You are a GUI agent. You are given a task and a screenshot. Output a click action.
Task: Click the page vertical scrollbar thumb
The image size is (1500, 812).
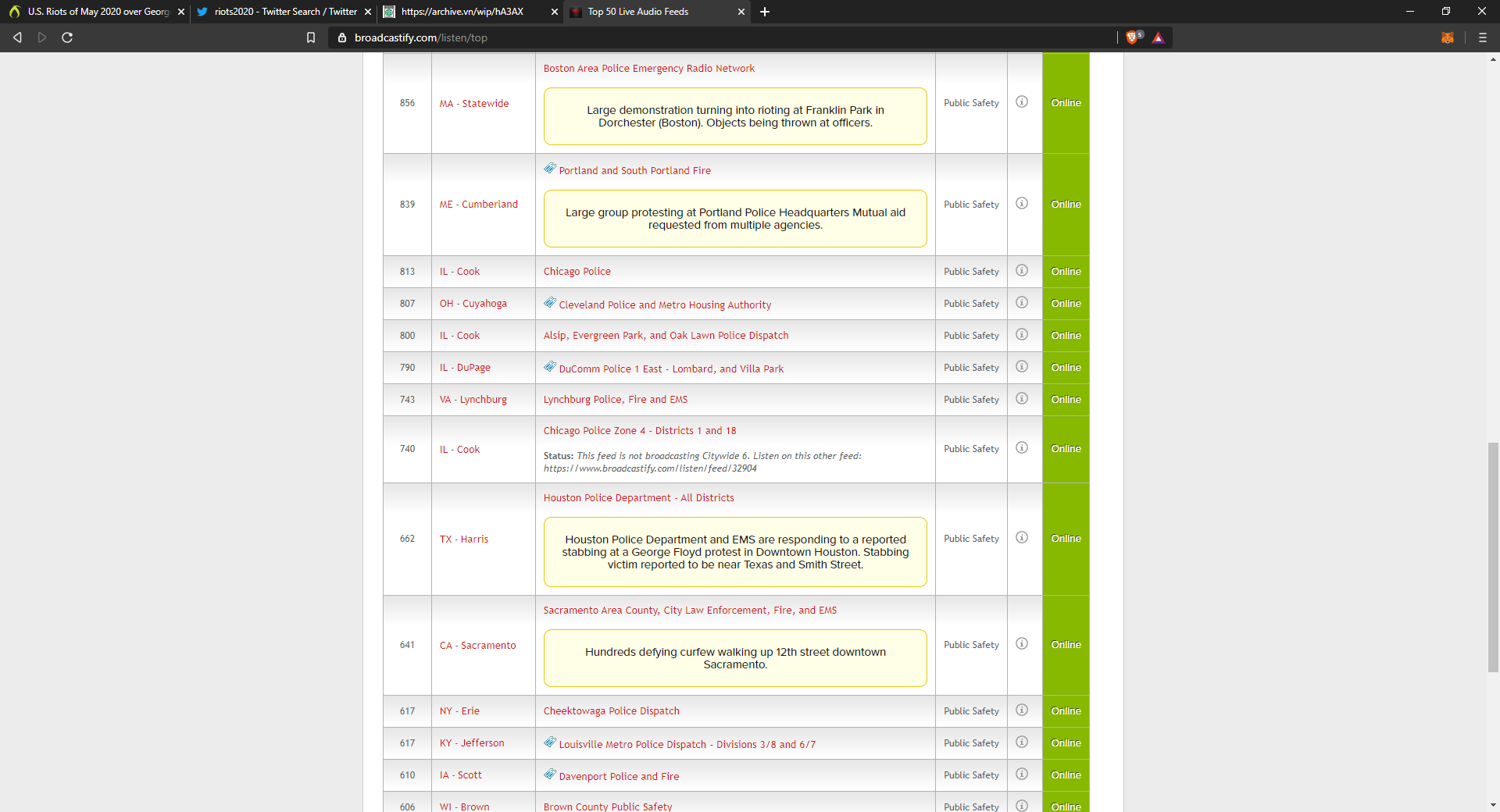click(x=1493, y=557)
